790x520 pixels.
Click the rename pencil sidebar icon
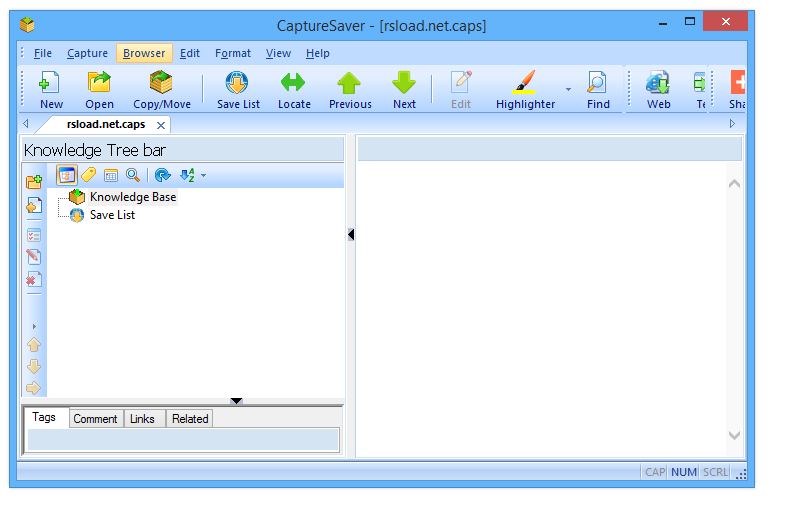(34, 257)
